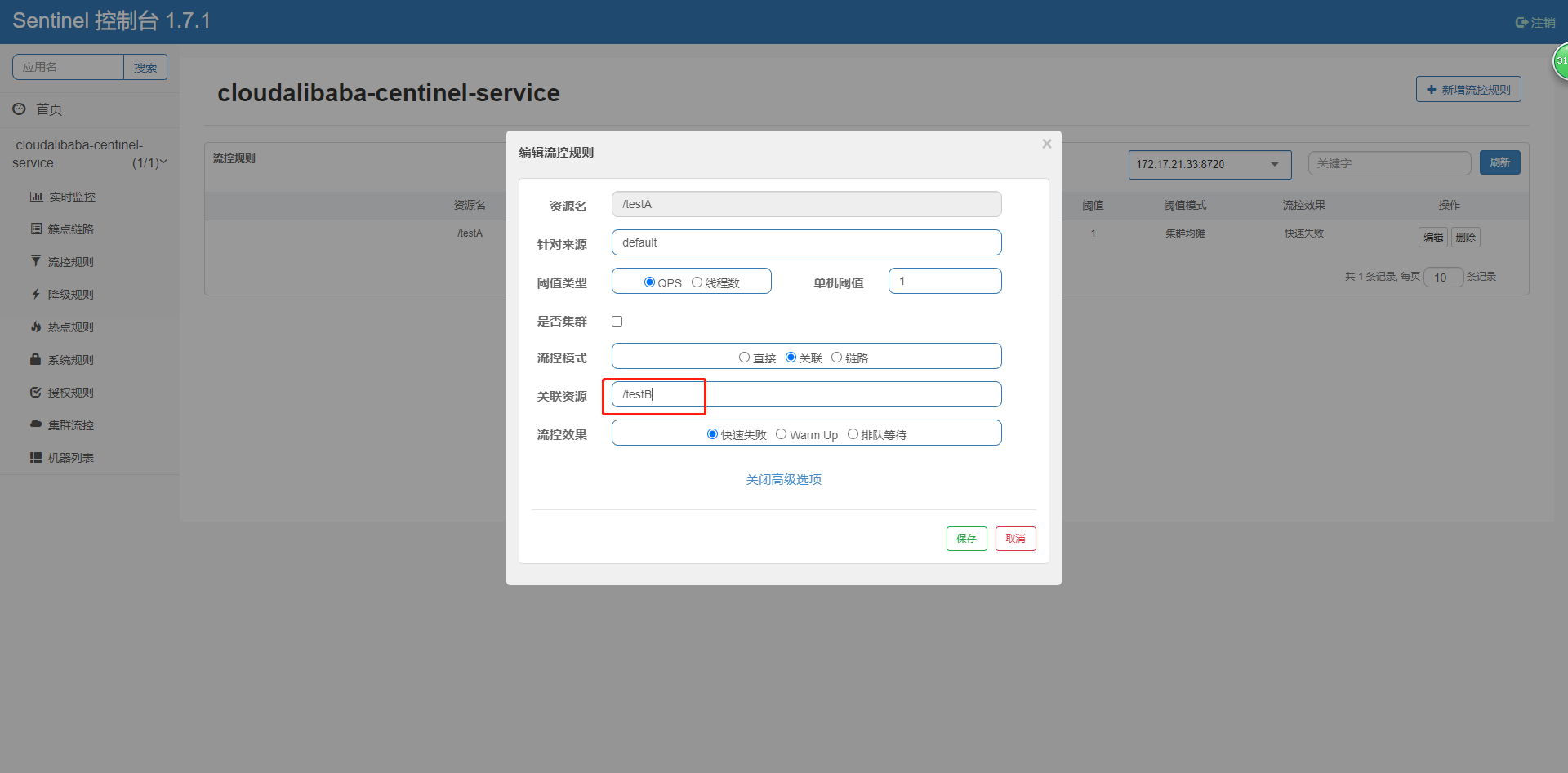
Task: Click the 关键字 keyword input
Action: (1389, 163)
